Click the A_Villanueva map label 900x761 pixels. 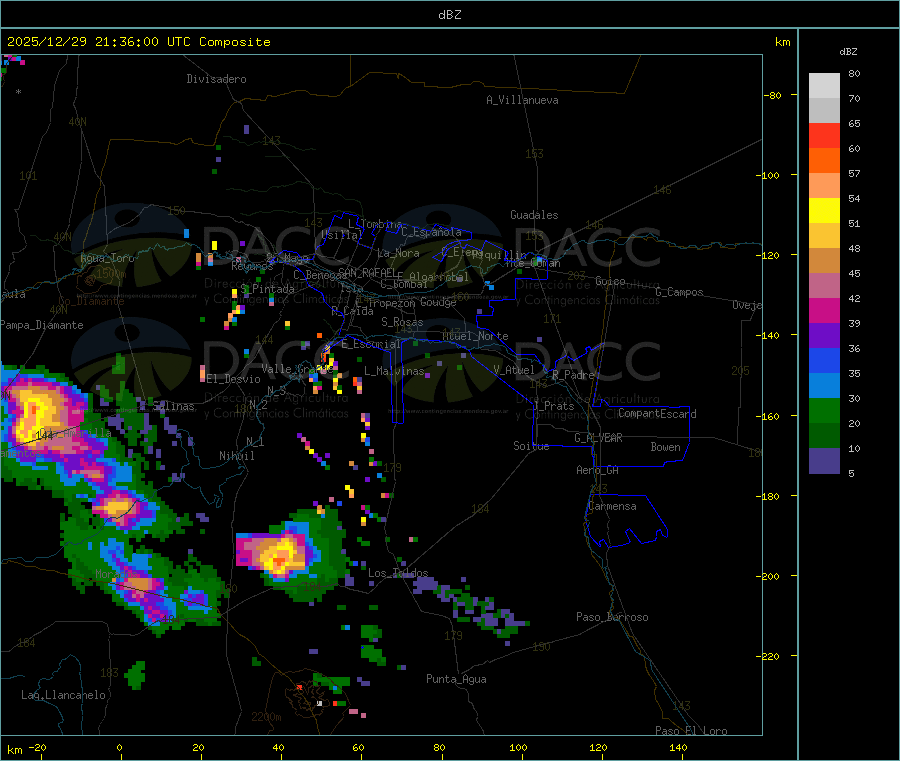(x=522, y=100)
